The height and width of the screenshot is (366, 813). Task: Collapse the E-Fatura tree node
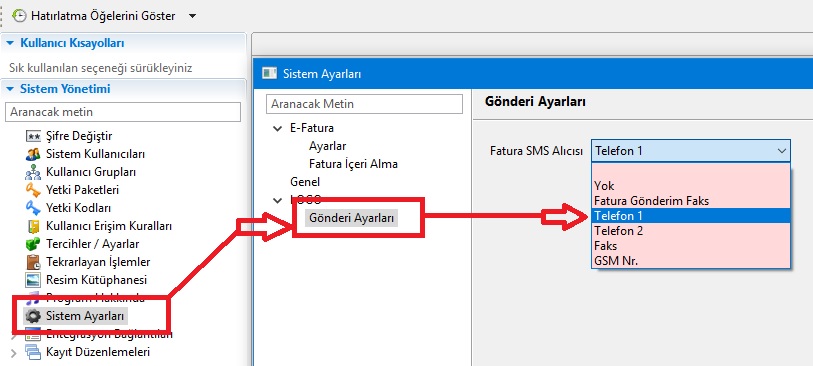pos(277,128)
